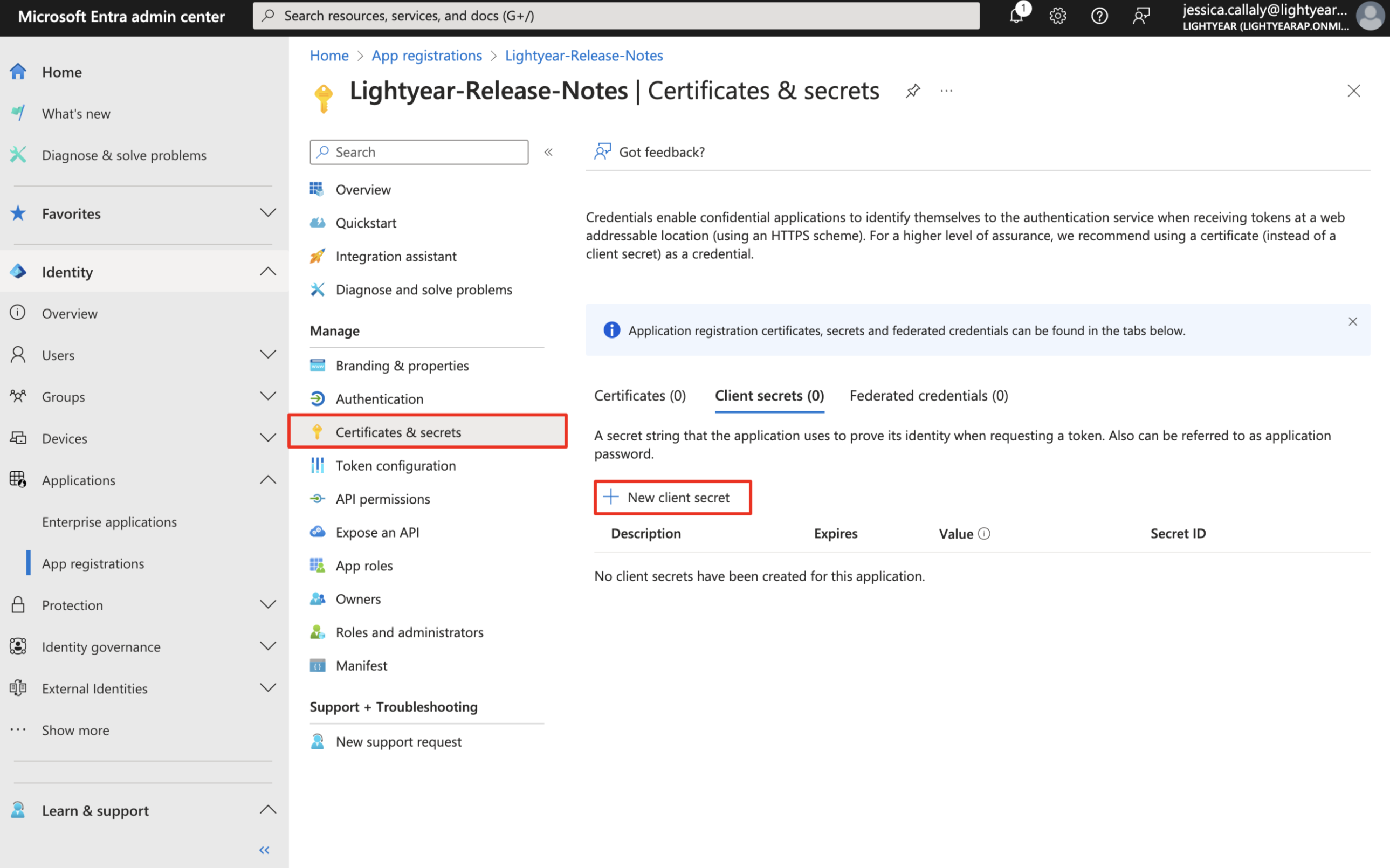Expand External Identities menu
The width and height of the screenshot is (1390, 868).
click(x=267, y=688)
